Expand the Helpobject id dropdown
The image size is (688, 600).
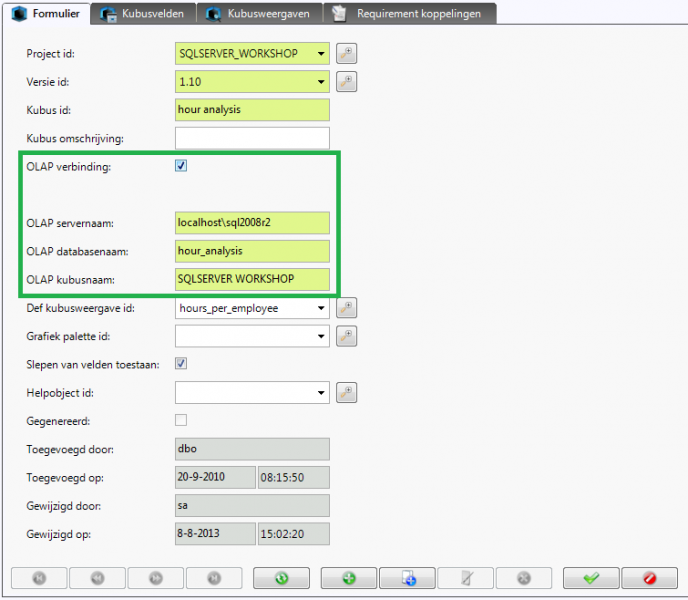[321, 393]
